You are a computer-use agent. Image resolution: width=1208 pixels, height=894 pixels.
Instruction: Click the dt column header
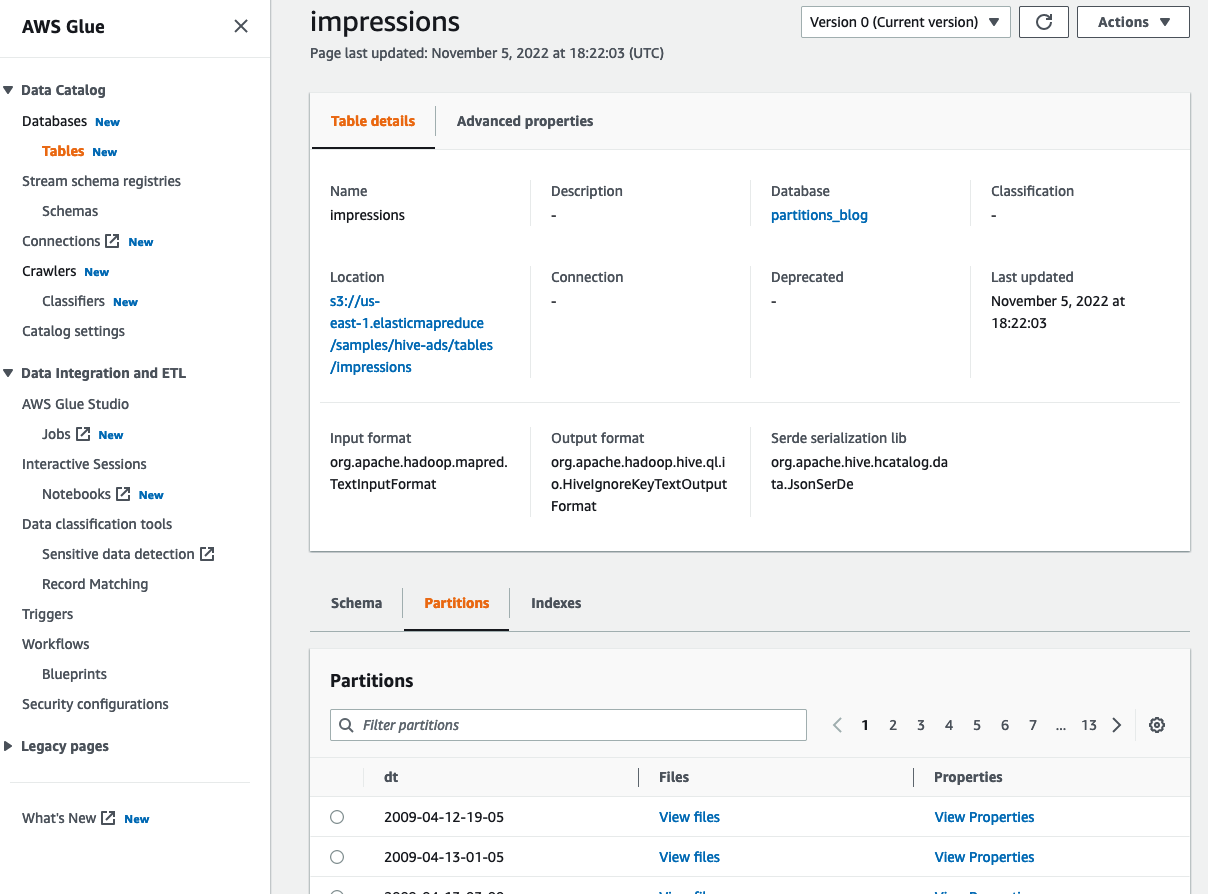click(x=391, y=777)
